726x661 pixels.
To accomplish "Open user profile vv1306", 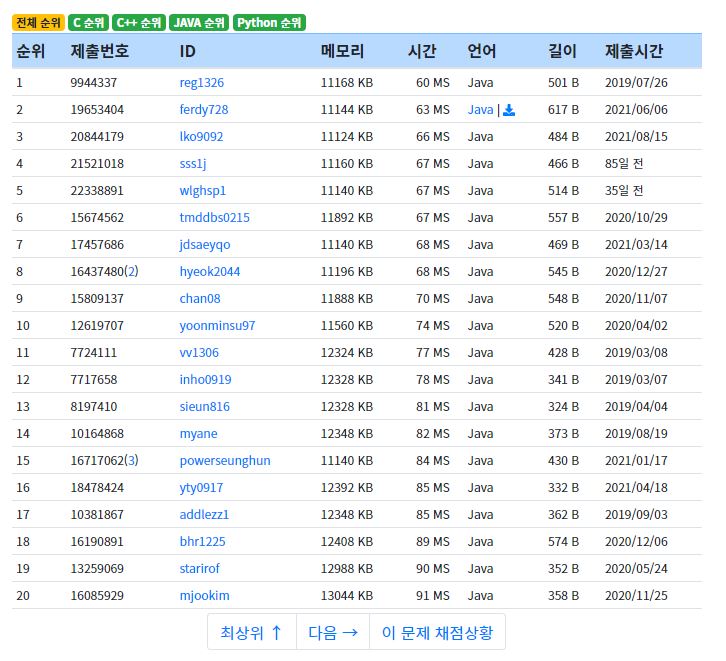I will (x=199, y=353).
